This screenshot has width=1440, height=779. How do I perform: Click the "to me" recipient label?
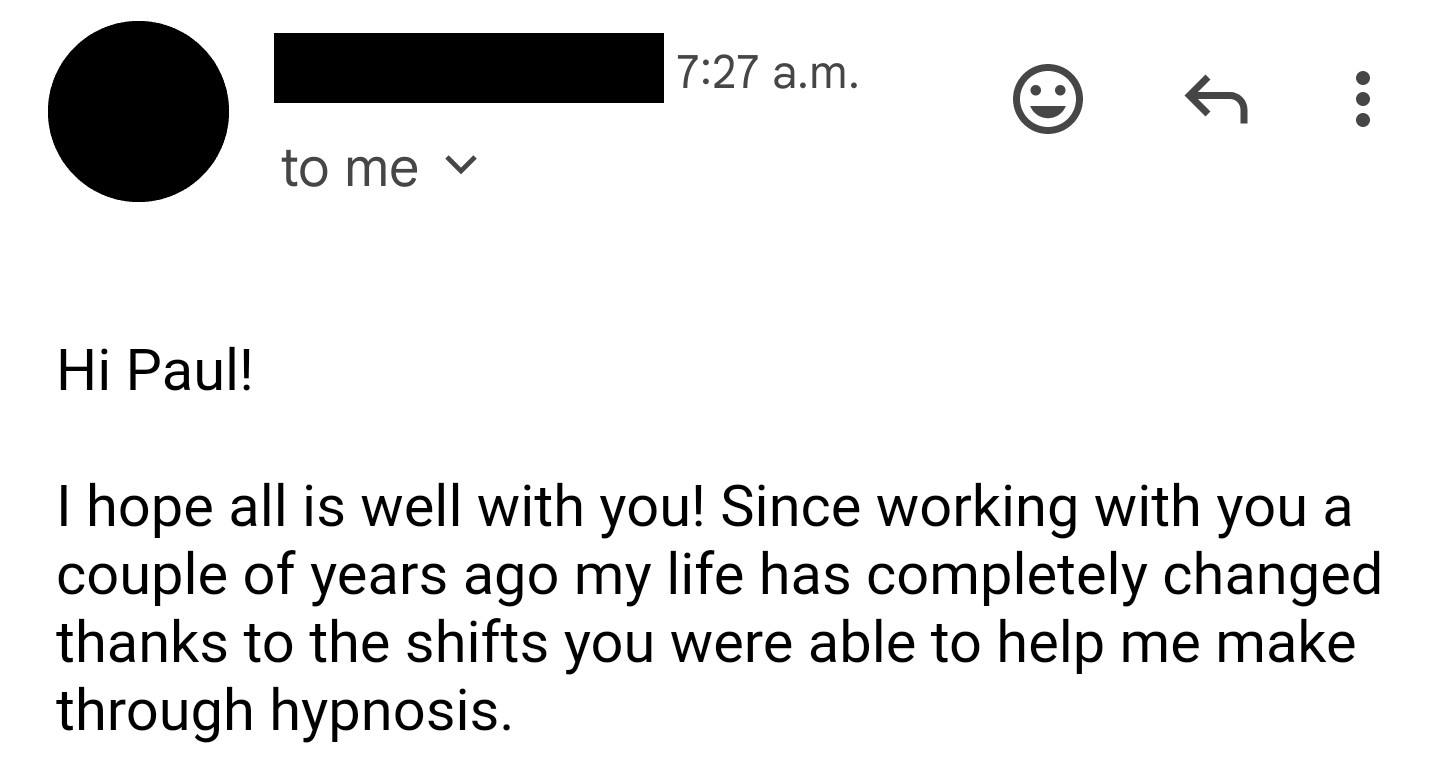click(x=349, y=168)
